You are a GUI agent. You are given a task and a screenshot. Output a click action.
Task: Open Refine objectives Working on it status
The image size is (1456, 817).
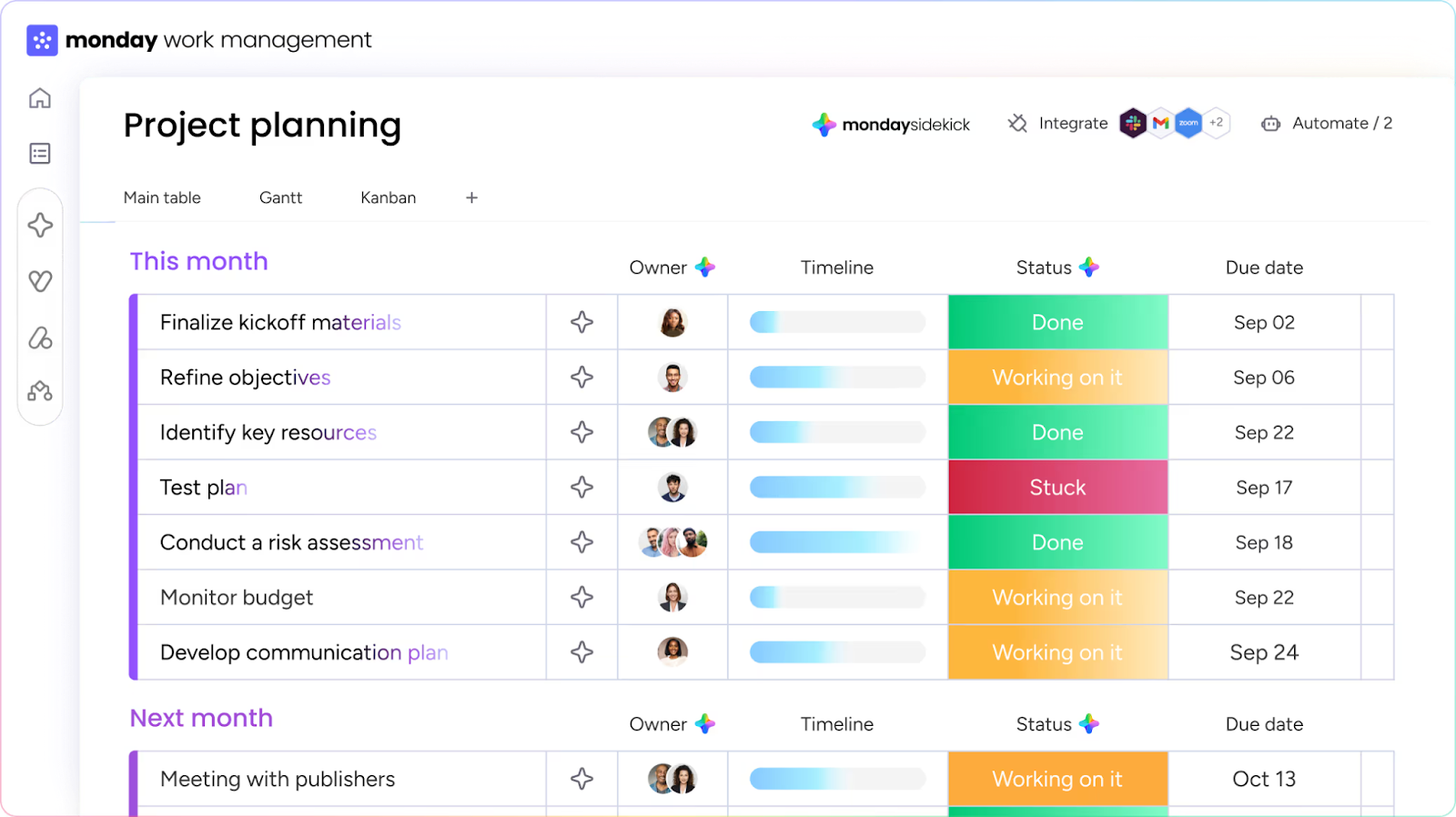pyautogui.click(x=1057, y=378)
